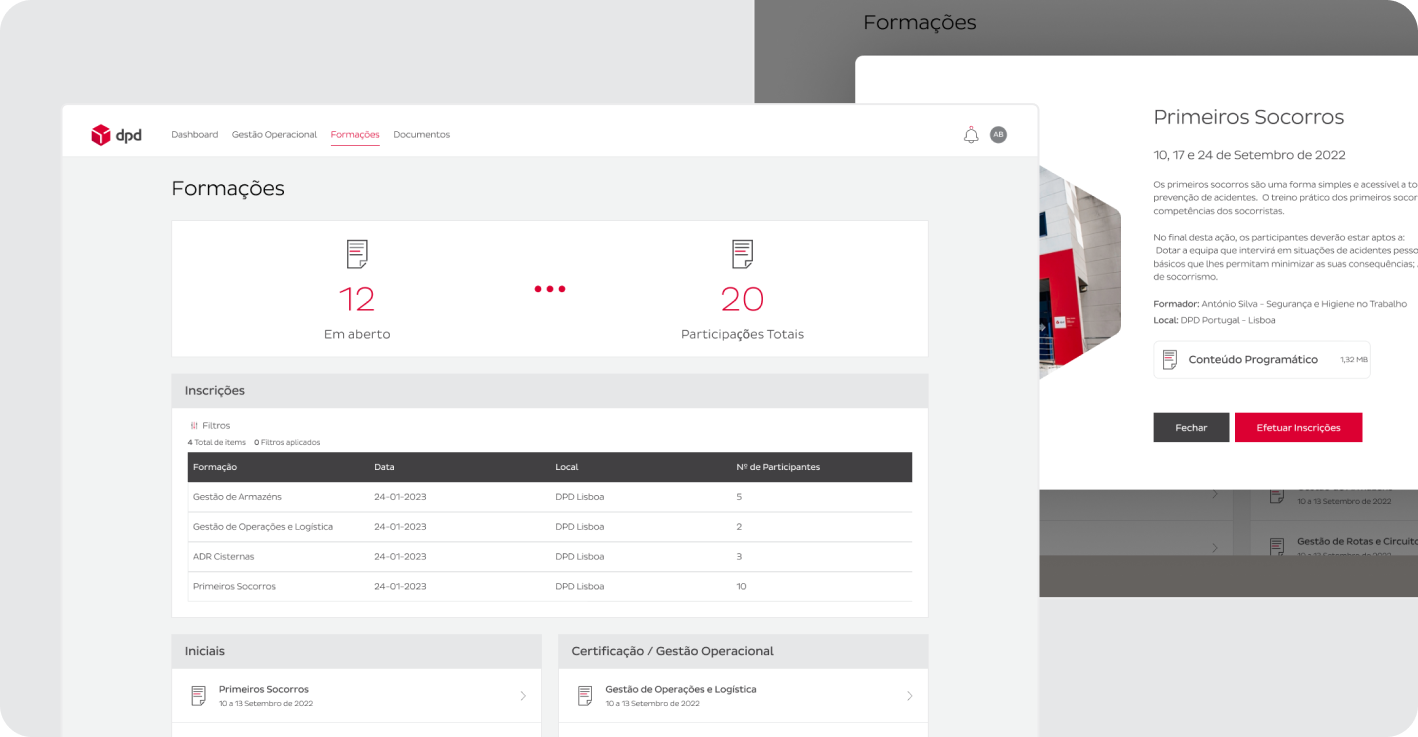Open the AB user avatar menu
Screen dimensions: 1418x737
pos(998,135)
